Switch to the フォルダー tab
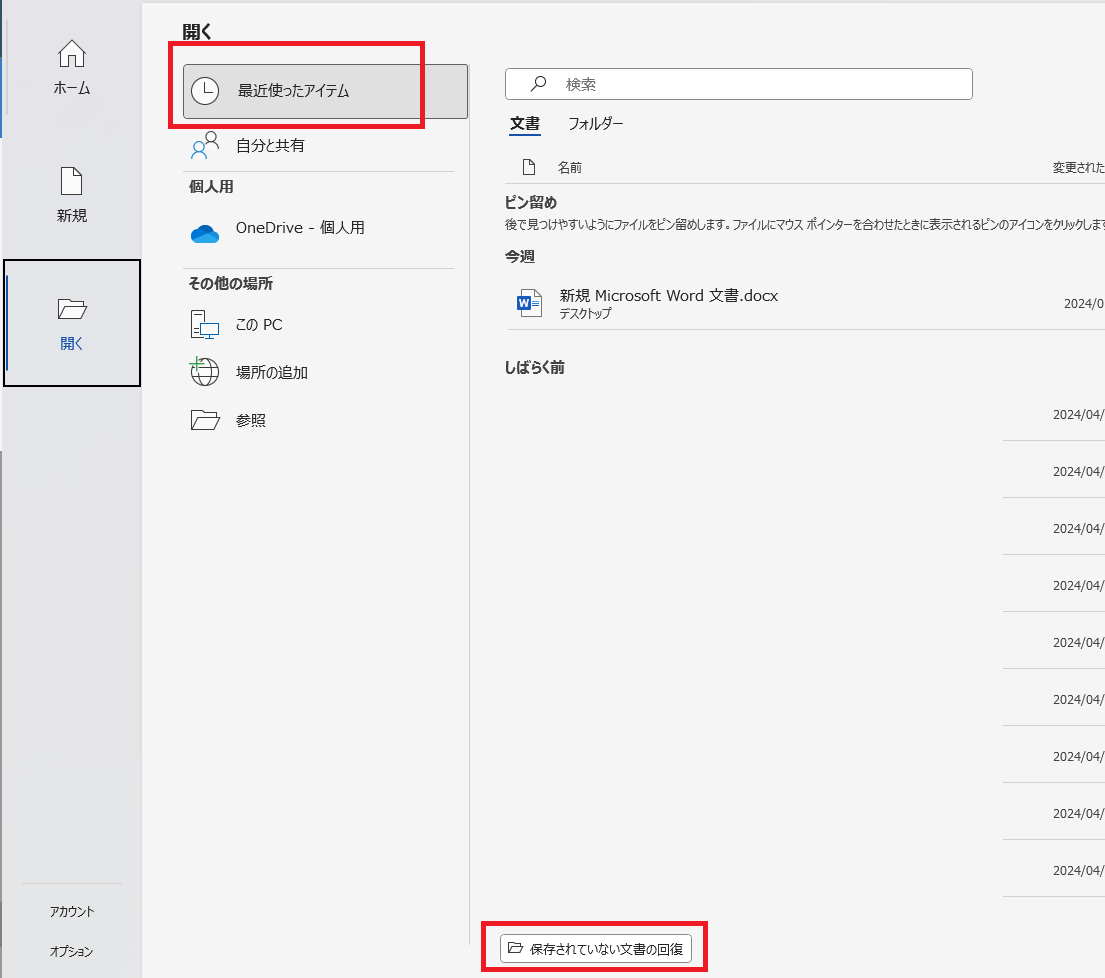This screenshot has width=1105, height=978. point(598,123)
